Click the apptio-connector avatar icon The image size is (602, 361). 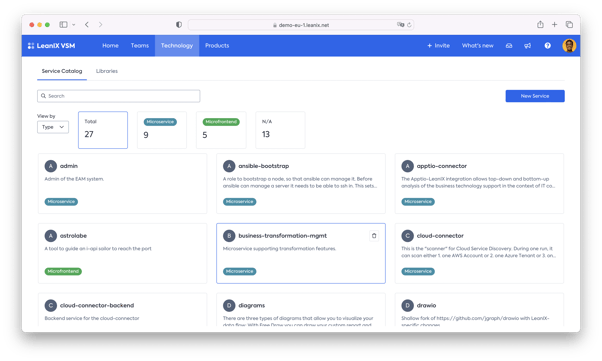(408, 166)
